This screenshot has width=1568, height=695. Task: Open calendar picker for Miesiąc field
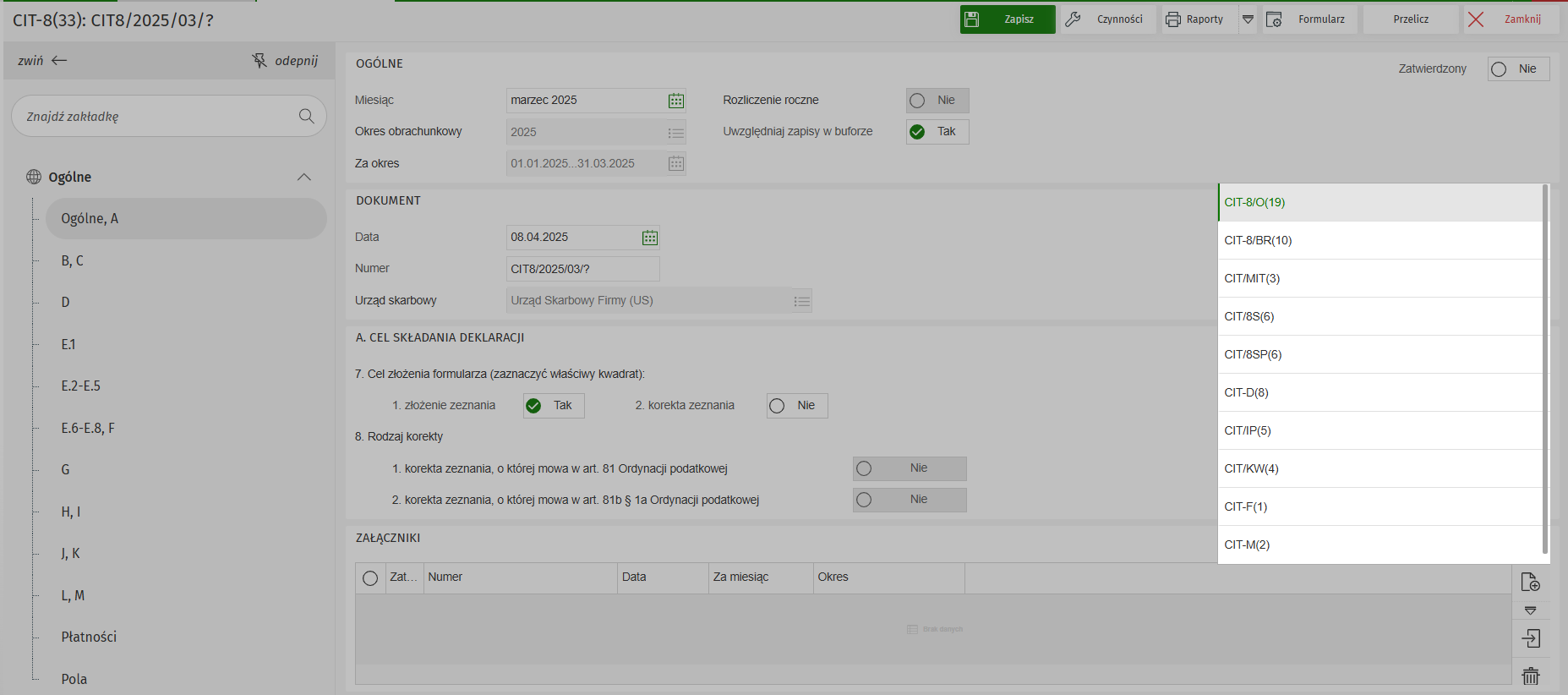tap(675, 101)
